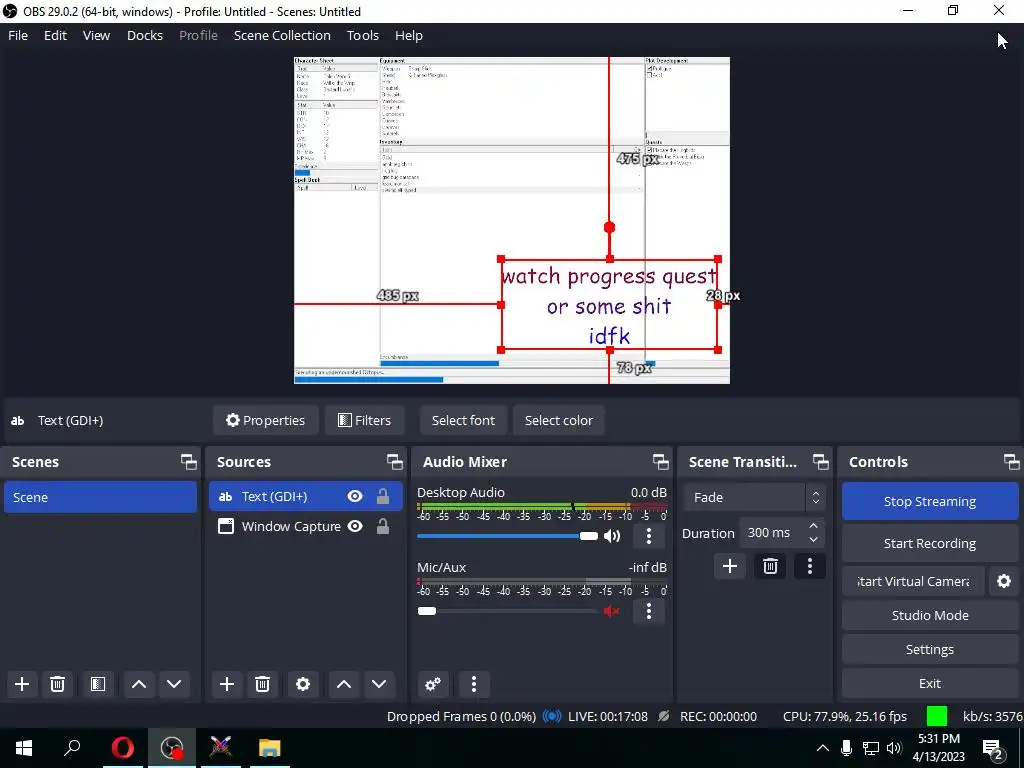
Task: Hide the Text (GDI+) source
Action: click(355, 496)
